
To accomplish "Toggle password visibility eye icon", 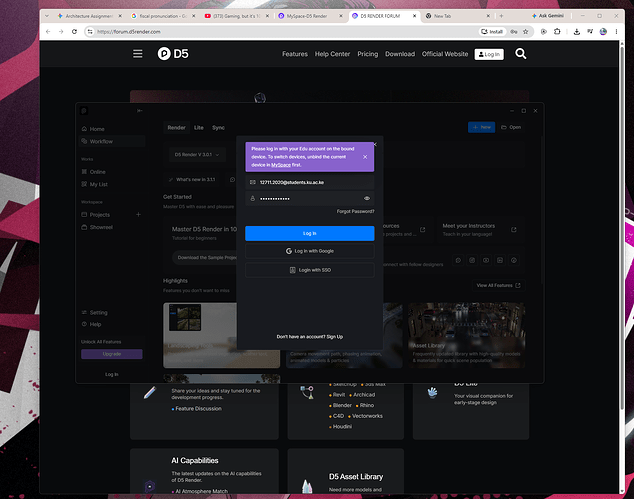I will (367, 199).
